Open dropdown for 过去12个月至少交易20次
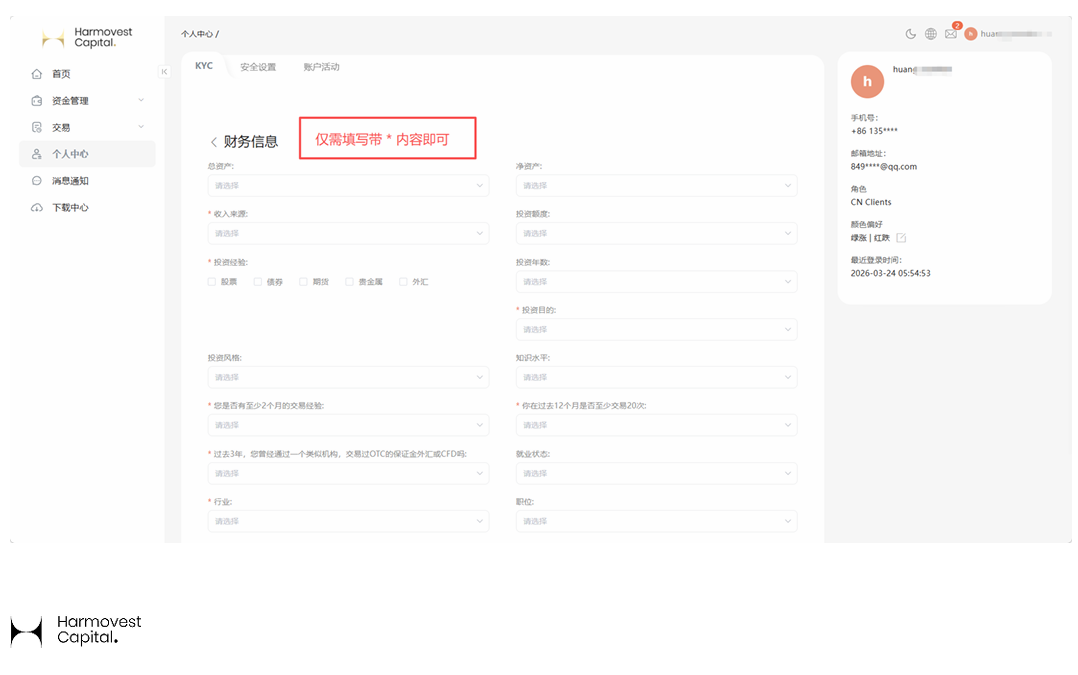The height and width of the screenshot is (675, 1078). click(x=657, y=425)
